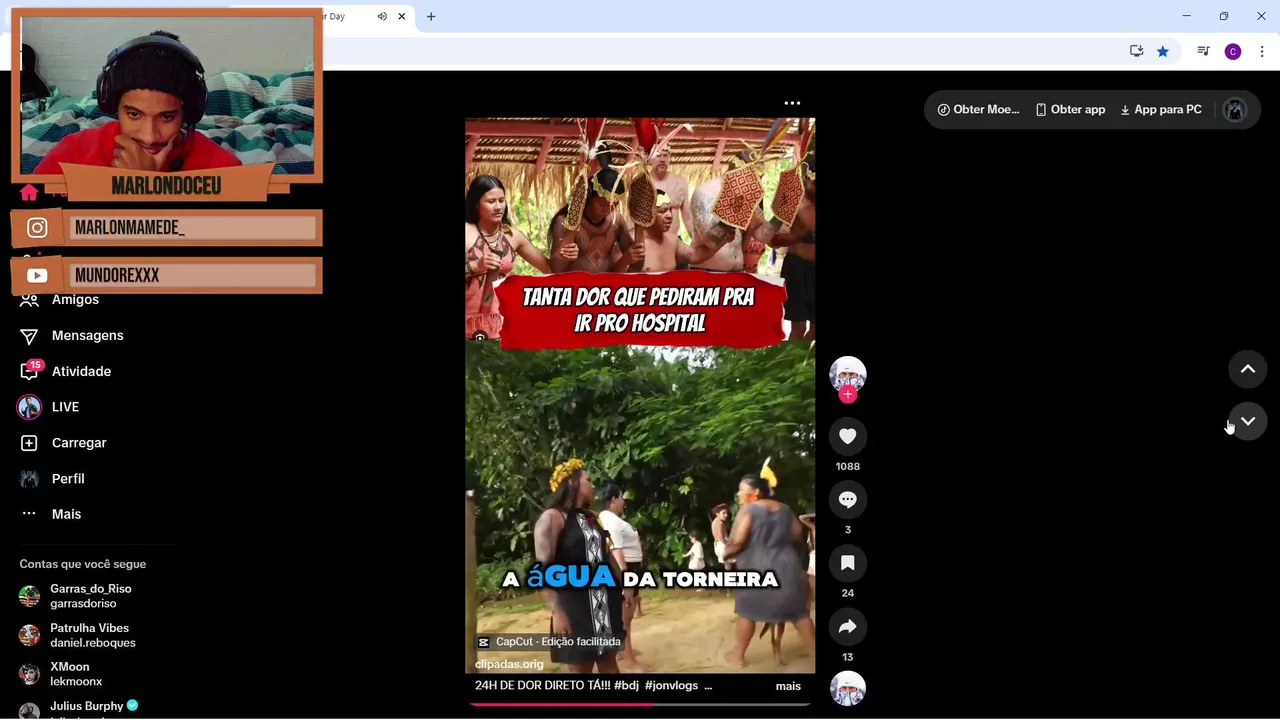The width and height of the screenshot is (1280, 720).
Task: Click the #bdj hashtag in caption
Action: tap(627, 686)
